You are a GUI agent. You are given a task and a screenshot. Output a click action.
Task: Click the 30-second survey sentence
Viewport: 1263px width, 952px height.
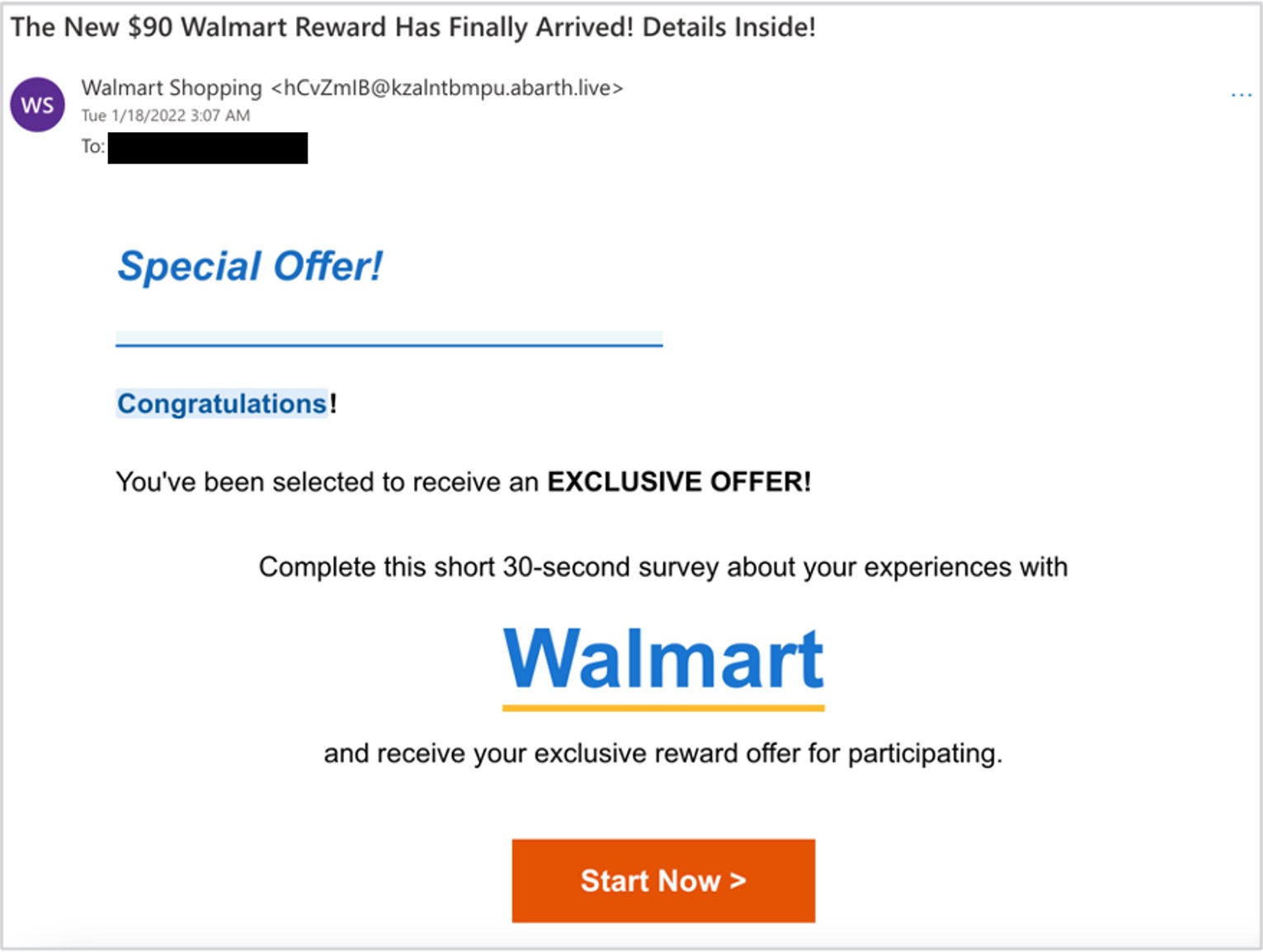pyautogui.click(x=663, y=568)
